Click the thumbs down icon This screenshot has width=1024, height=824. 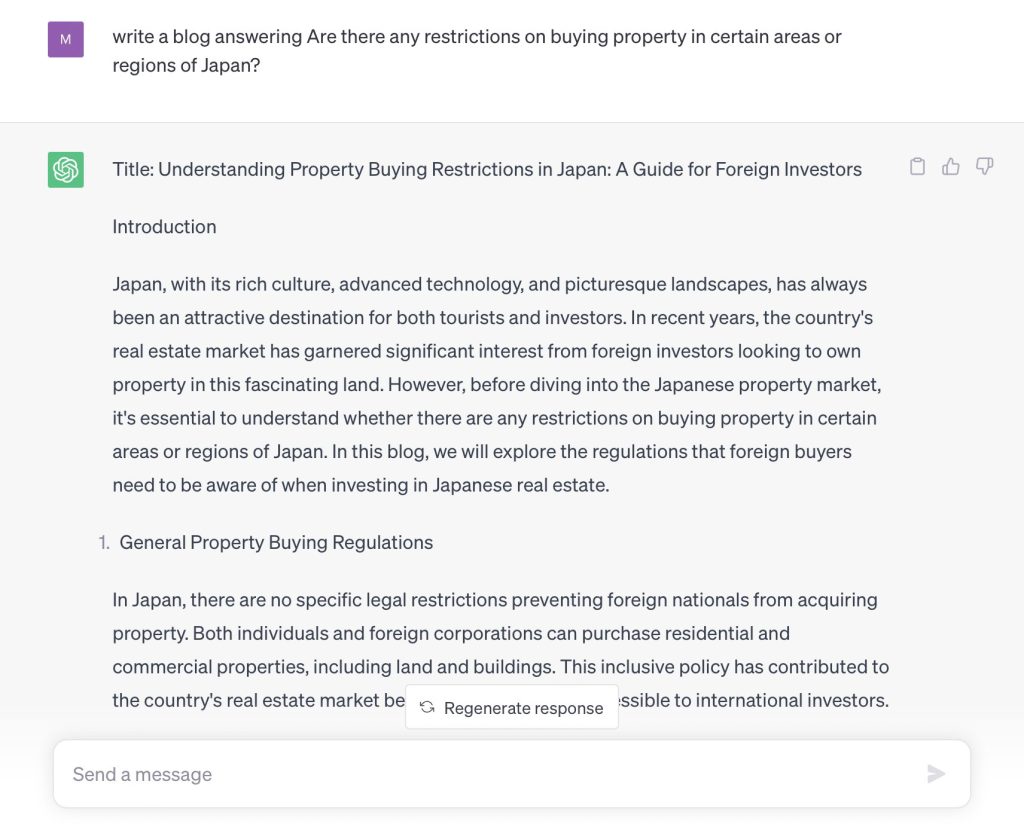click(984, 167)
